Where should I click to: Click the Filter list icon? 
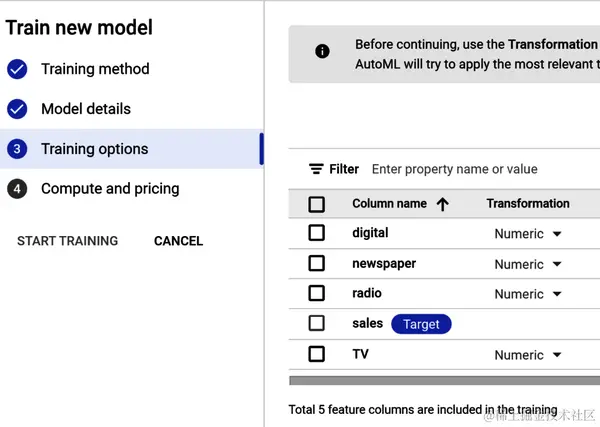click(x=316, y=169)
